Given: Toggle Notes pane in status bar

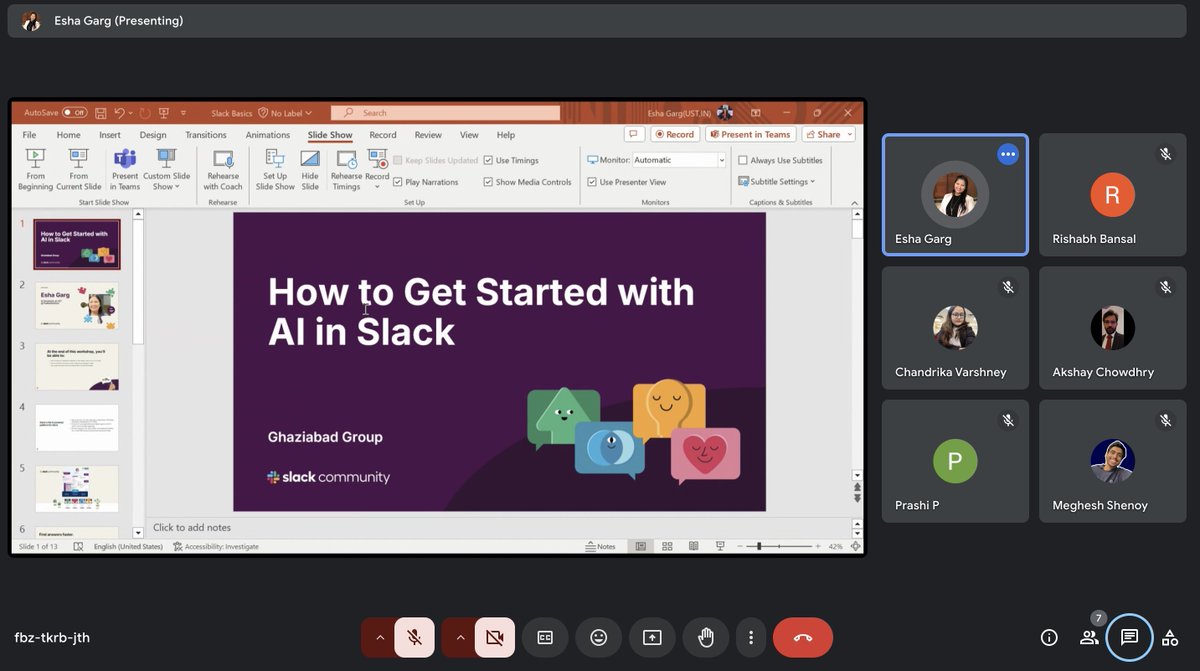Looking at the screenshot, I should coord(600,547).
